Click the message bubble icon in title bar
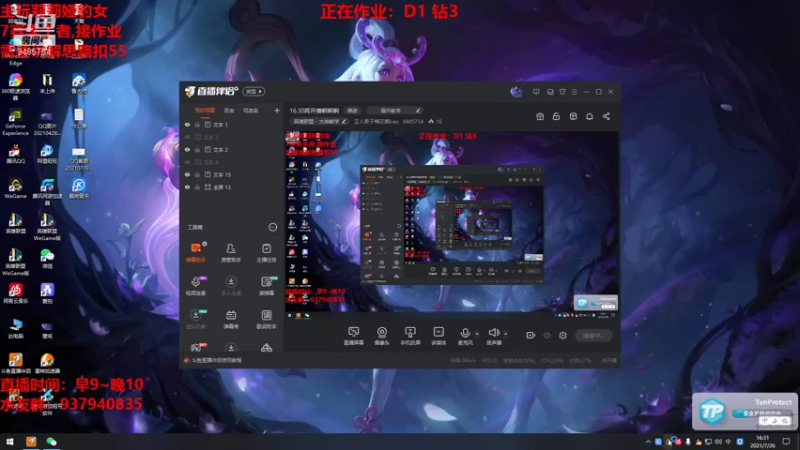The image size is (800, 450). click(x=536, y=92)
